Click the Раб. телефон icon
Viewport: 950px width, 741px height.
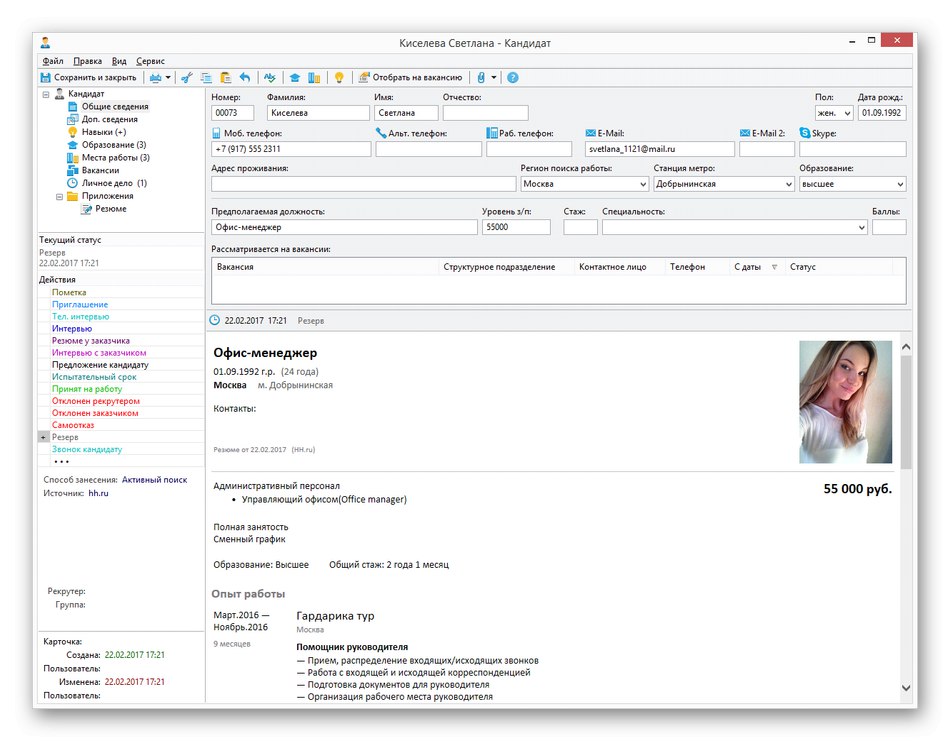tap(491, 133)
